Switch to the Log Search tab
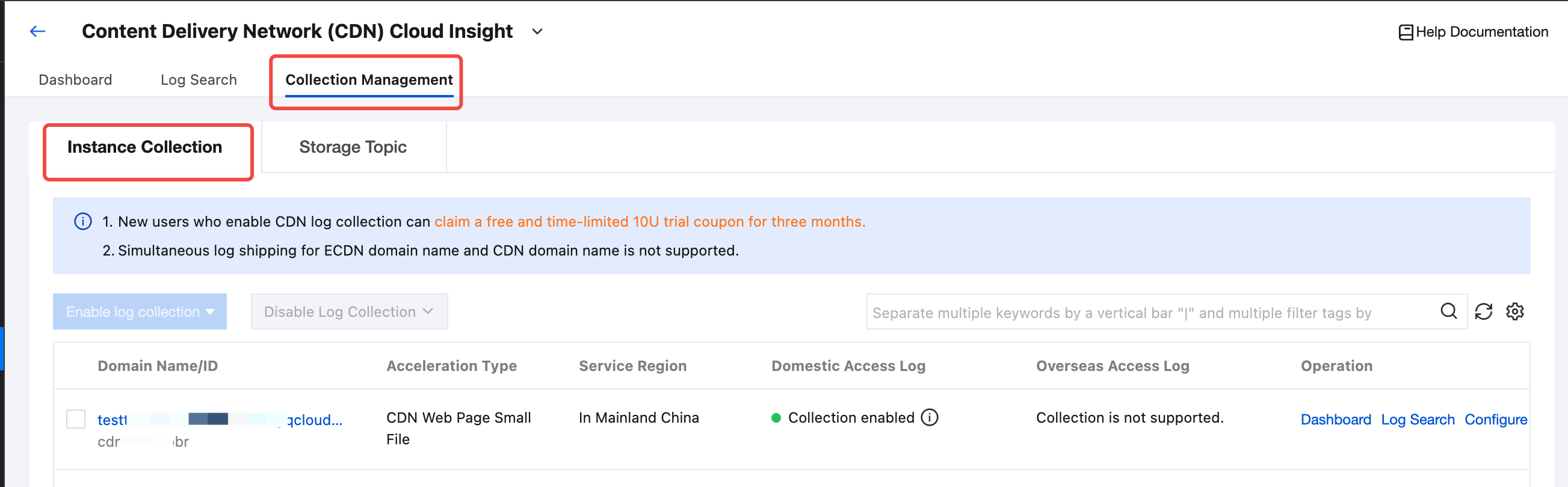1568x487 pixels. pos(199,79)
